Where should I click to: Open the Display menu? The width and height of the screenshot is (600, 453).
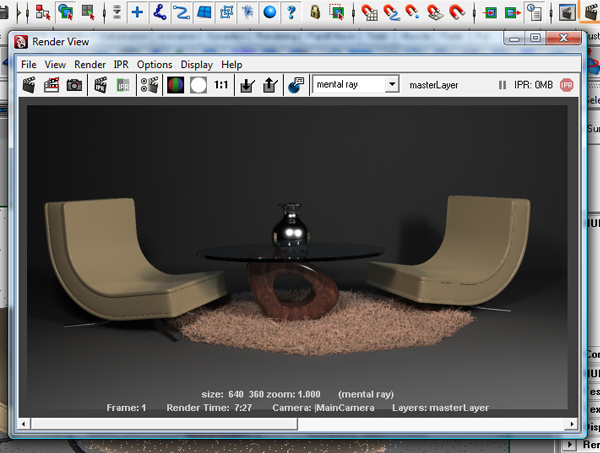click(x=197, y=65)
